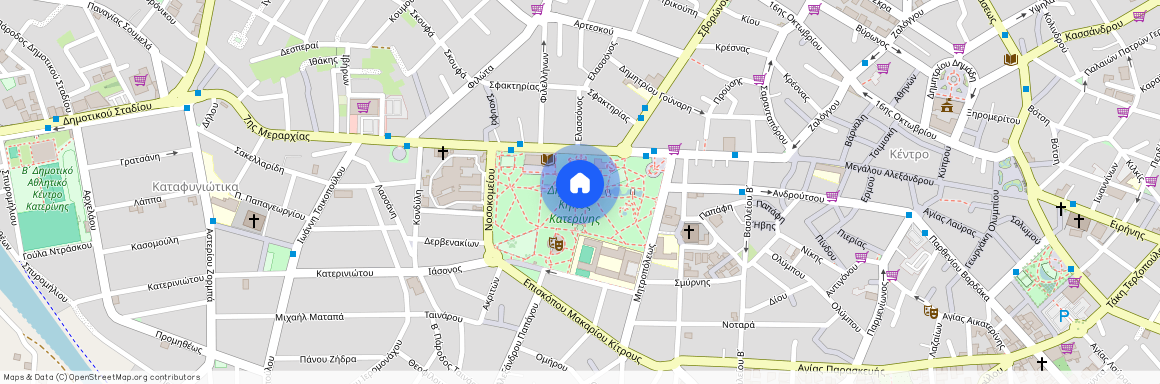Select the Δερβενακίων street label
Viewport: 1160px width, 384px height.
(x=451, y=243)
